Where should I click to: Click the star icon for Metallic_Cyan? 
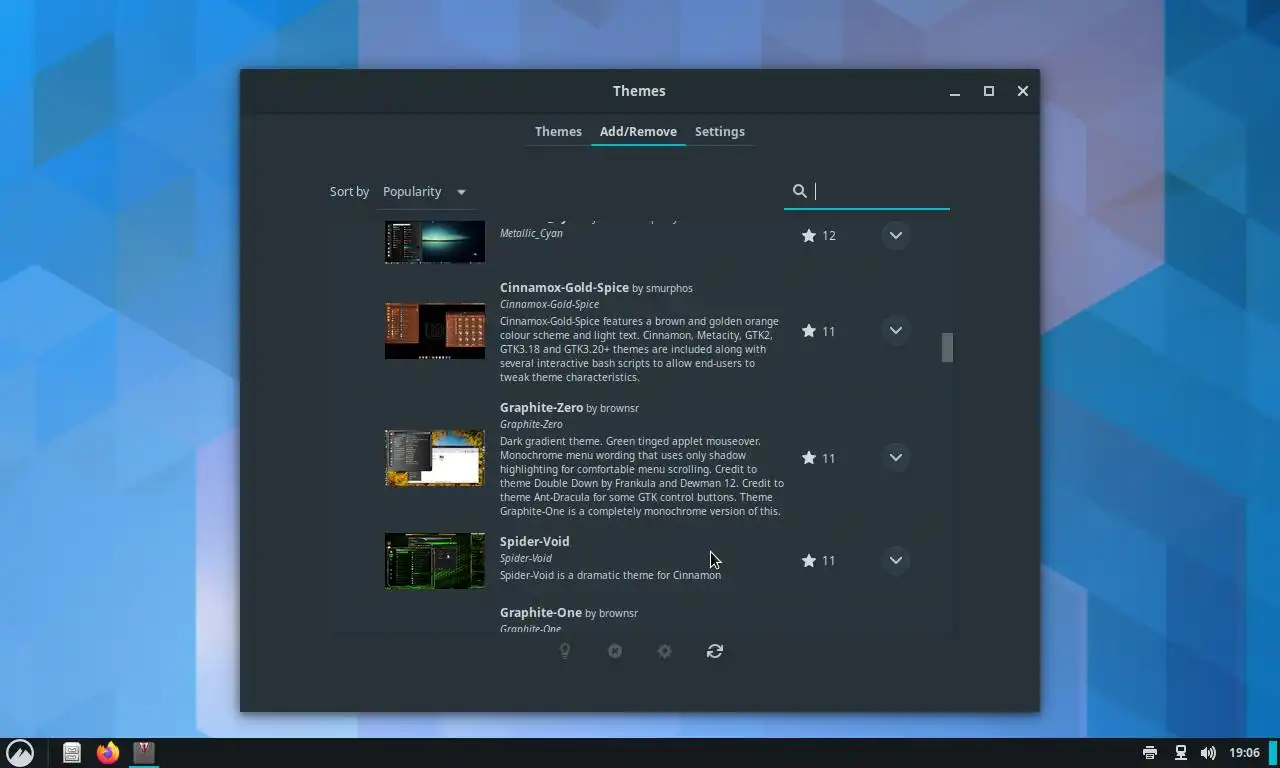click(808, 236)
